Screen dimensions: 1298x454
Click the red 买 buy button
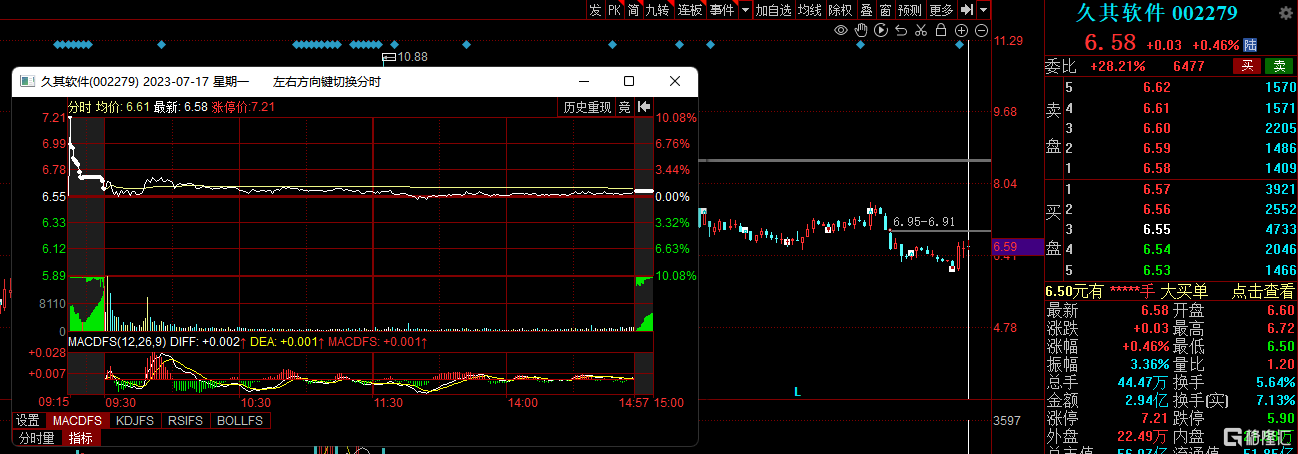point(1246,66)
